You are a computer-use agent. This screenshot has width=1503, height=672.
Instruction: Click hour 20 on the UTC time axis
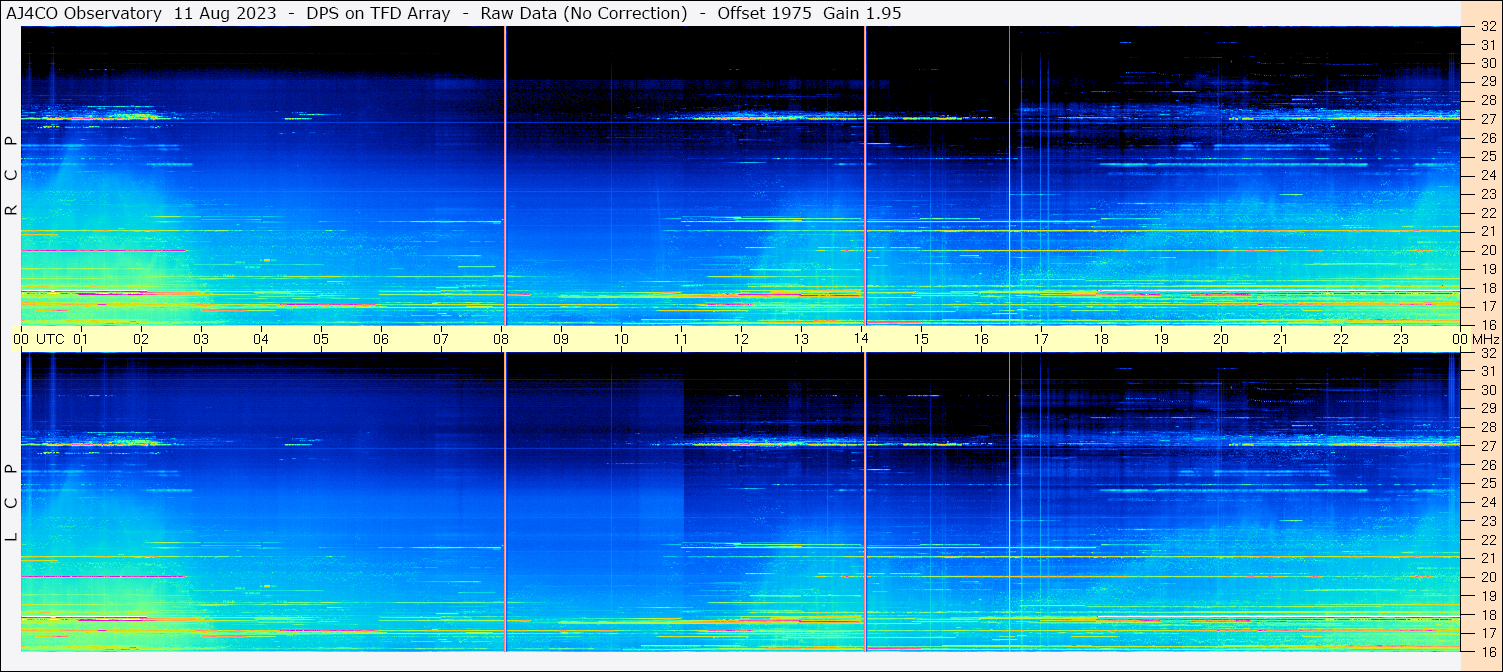1221,339
